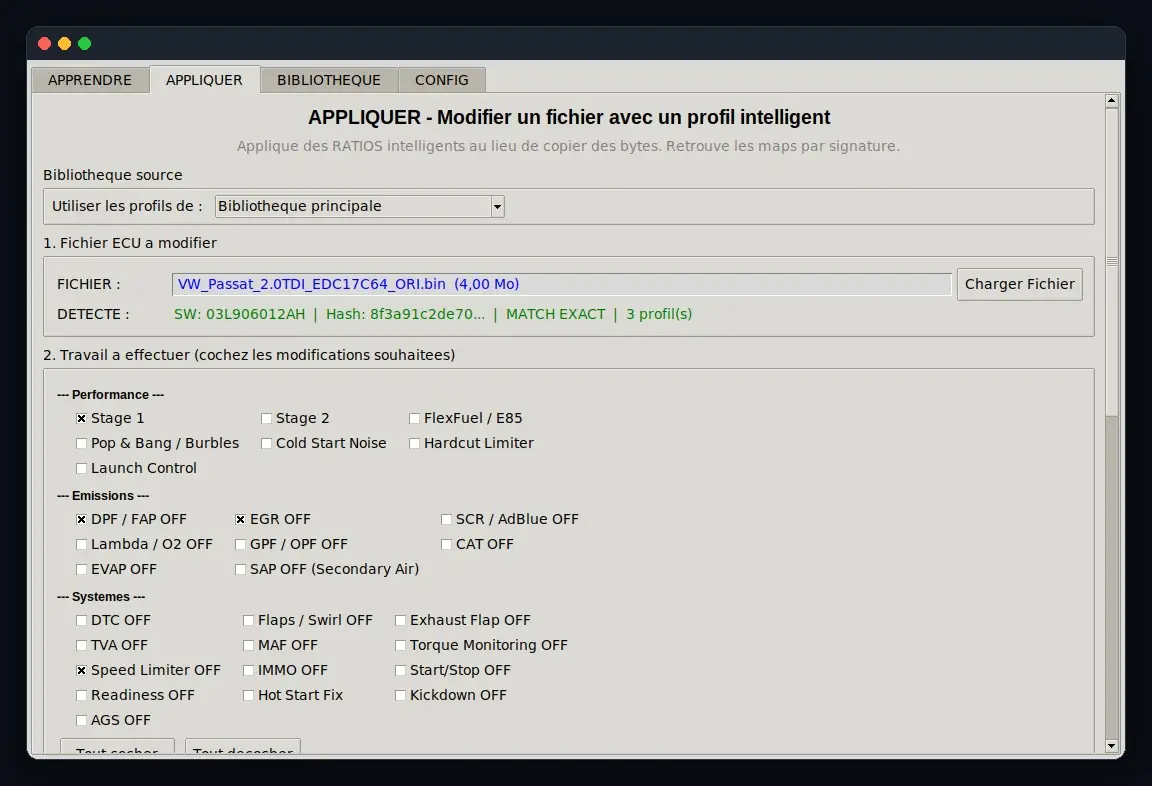Screen dimensions: 1152x786
Task: Tick the MAF OFF checkbox
Action: [x=248, y=646]
